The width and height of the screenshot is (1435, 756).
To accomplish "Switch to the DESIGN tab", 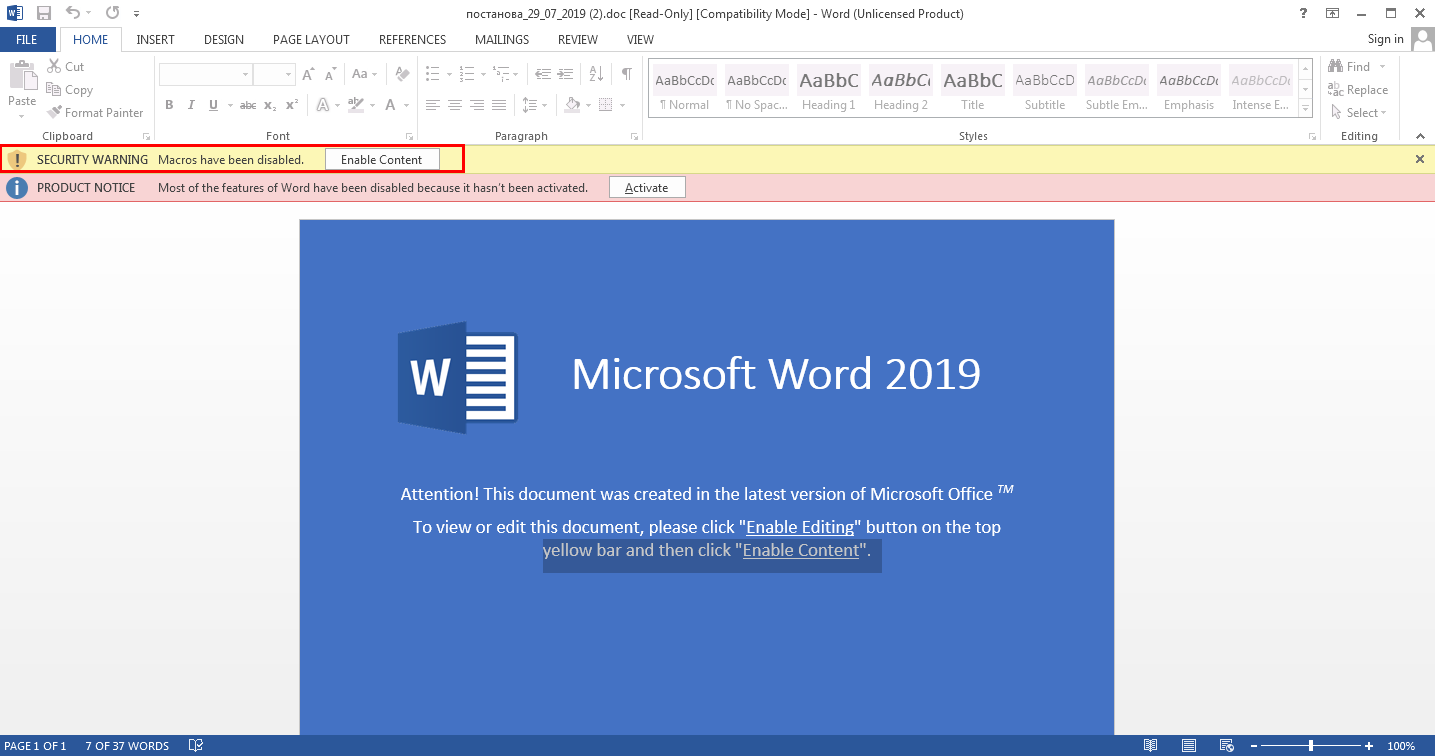I will [x=224, y=40].
